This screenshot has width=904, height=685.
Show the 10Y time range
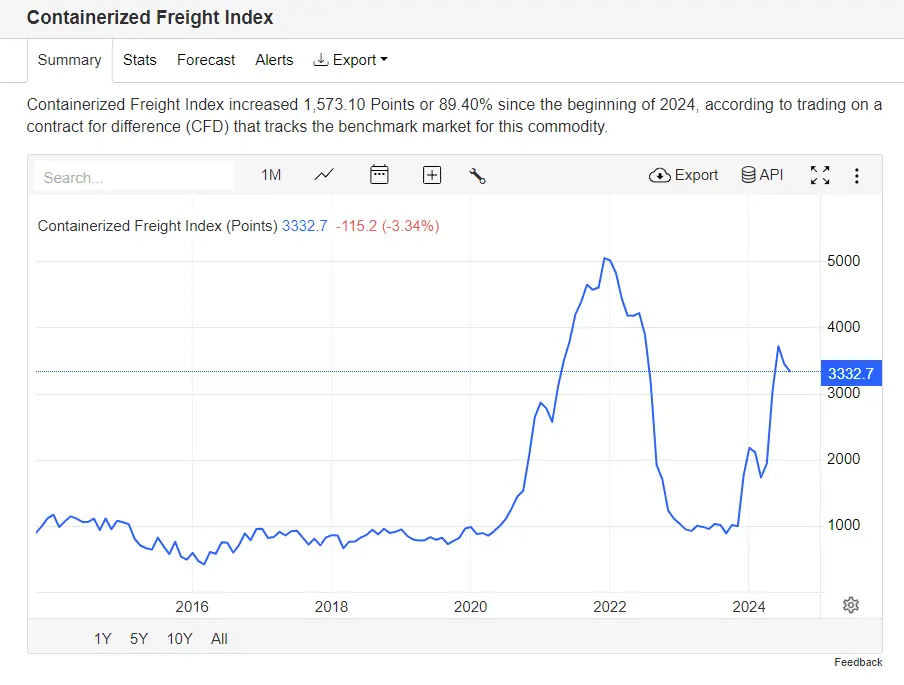coord(180,638)
